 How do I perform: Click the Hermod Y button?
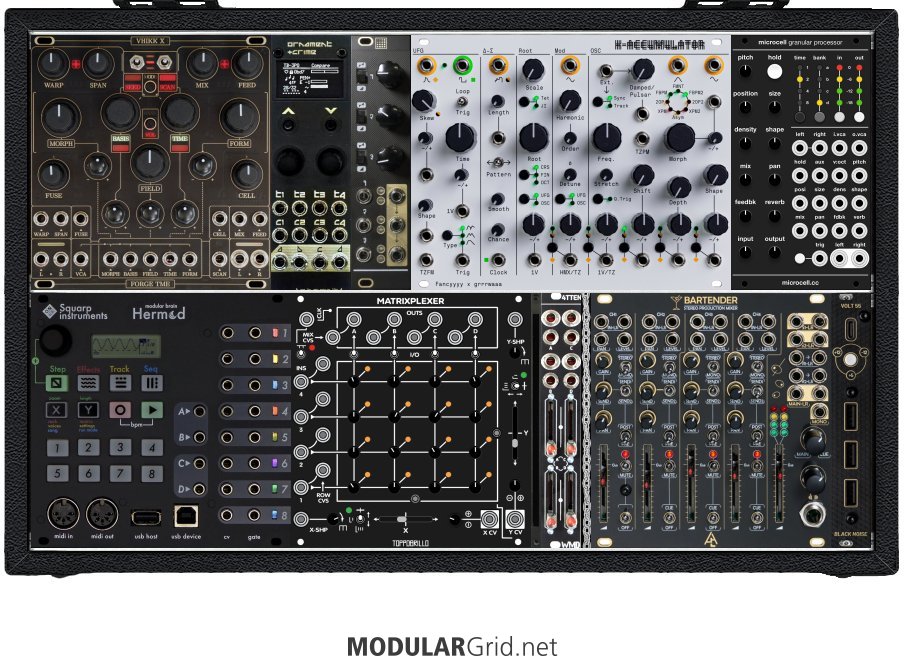pyautogui.click(x=88, y=410)
